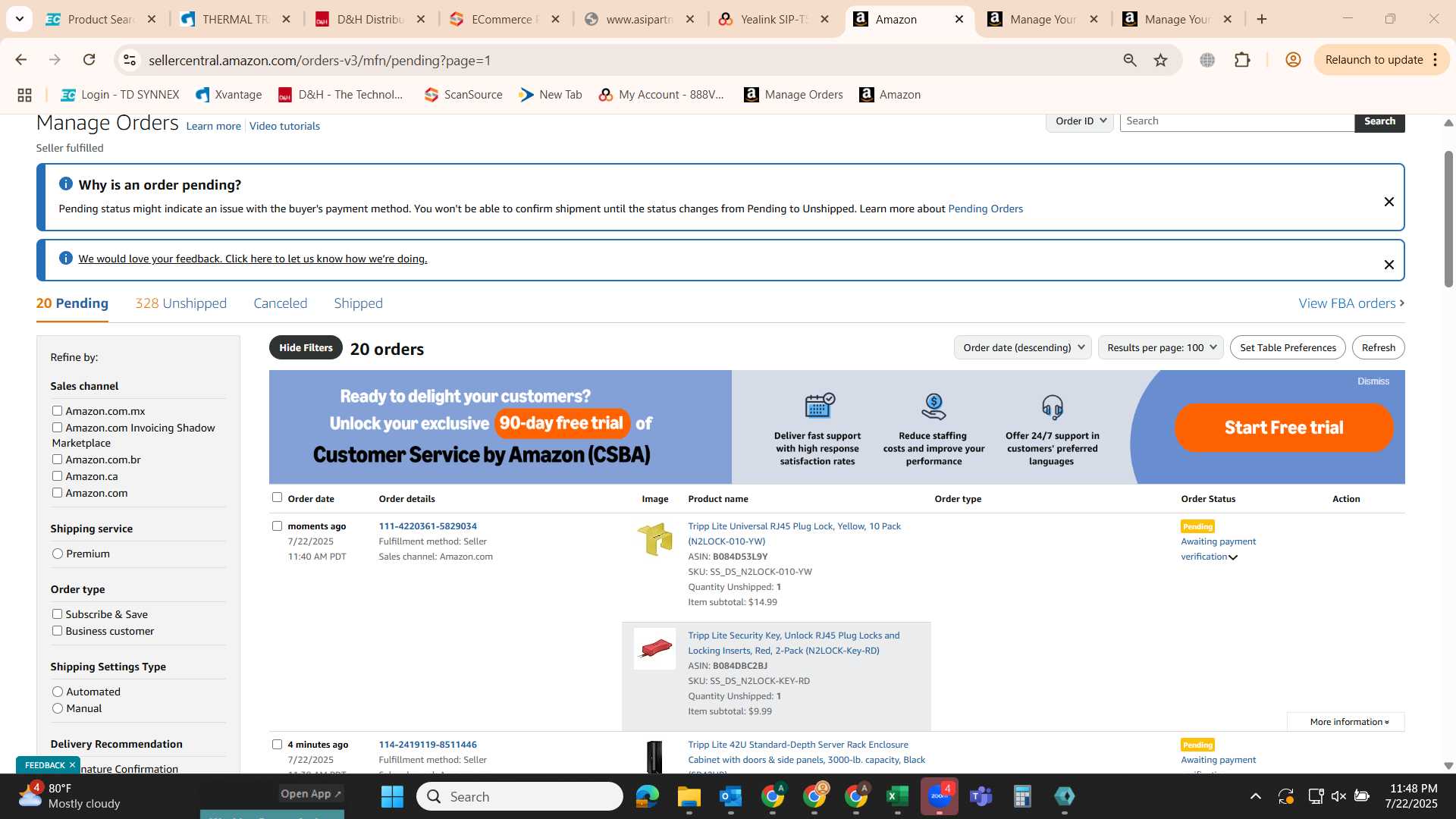The image size is (1456, 819).
Task: Click the Refresh orders button
Action: click(1378, 347)
